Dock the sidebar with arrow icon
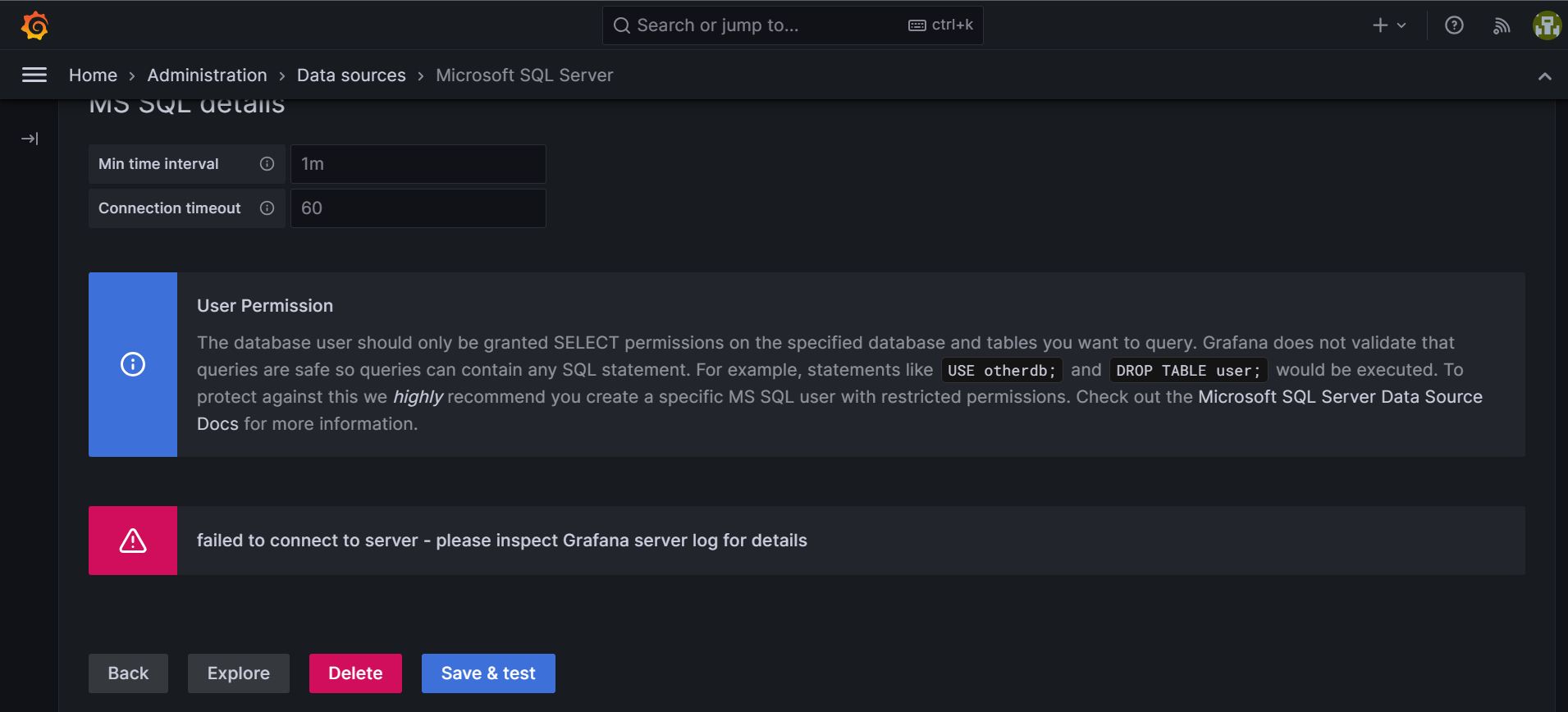 (30, 139)
